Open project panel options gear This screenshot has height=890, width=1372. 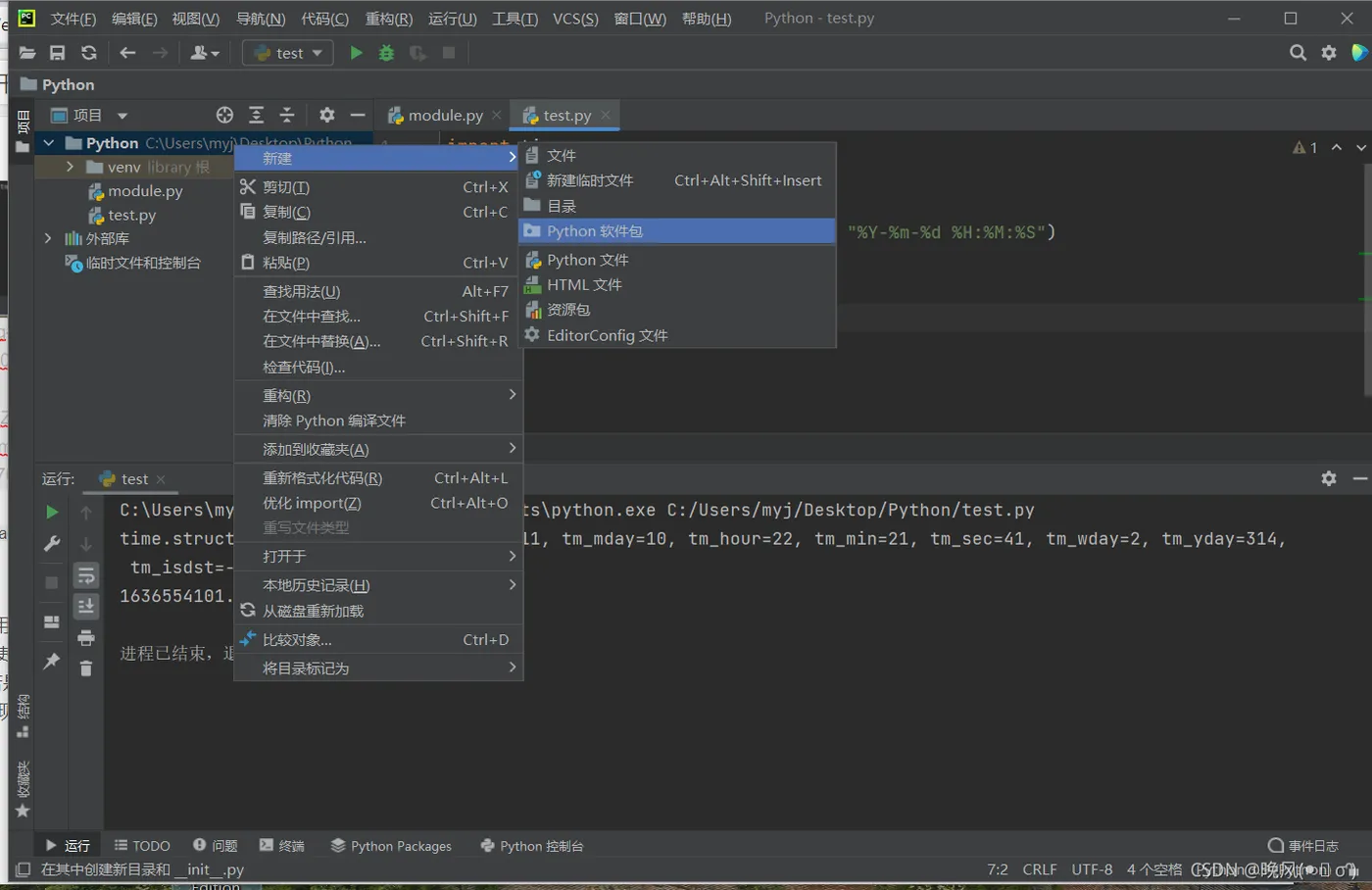click(x=327, y=115)
